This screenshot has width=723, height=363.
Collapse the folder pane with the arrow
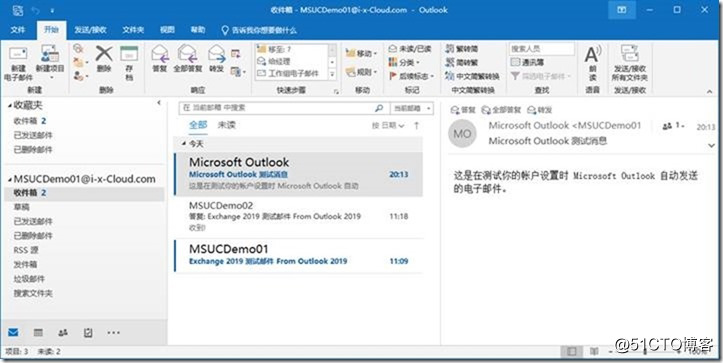pos(159,103)
